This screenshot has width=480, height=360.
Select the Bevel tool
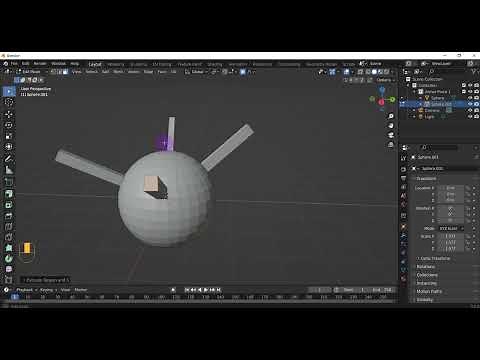(x=9, y=216)
